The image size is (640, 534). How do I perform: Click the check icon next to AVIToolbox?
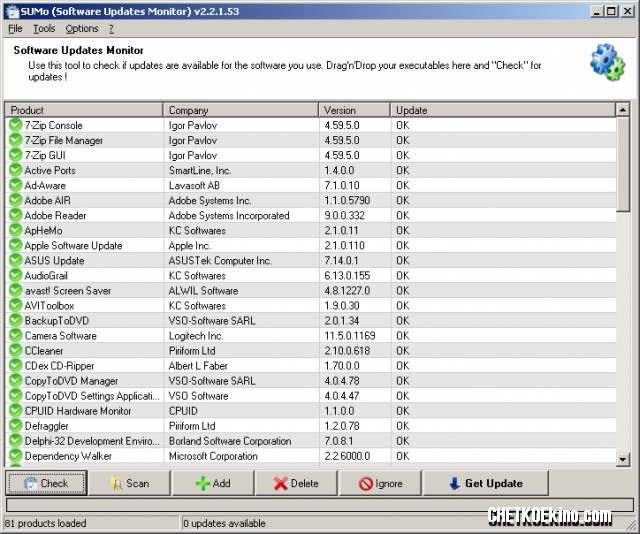click(x=16, y=305)
